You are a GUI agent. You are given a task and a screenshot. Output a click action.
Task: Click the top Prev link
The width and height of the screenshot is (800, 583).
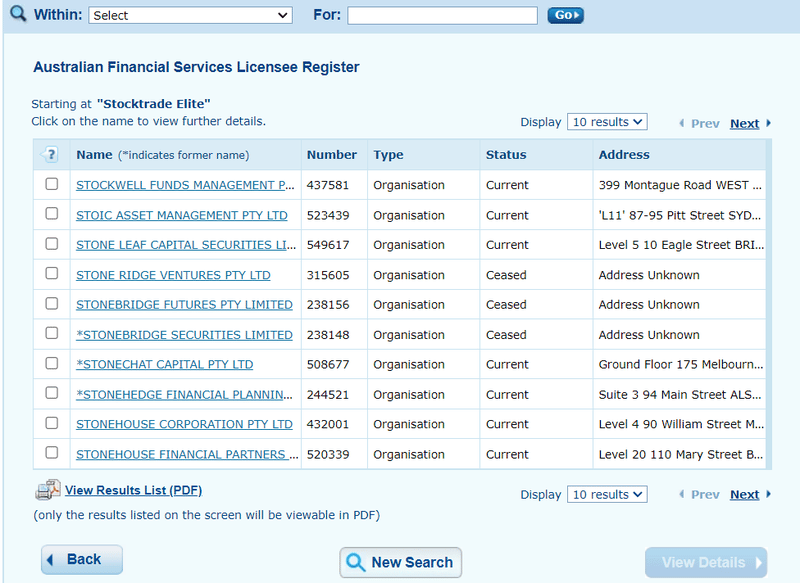pyautogui.click(x=705, y=123)
